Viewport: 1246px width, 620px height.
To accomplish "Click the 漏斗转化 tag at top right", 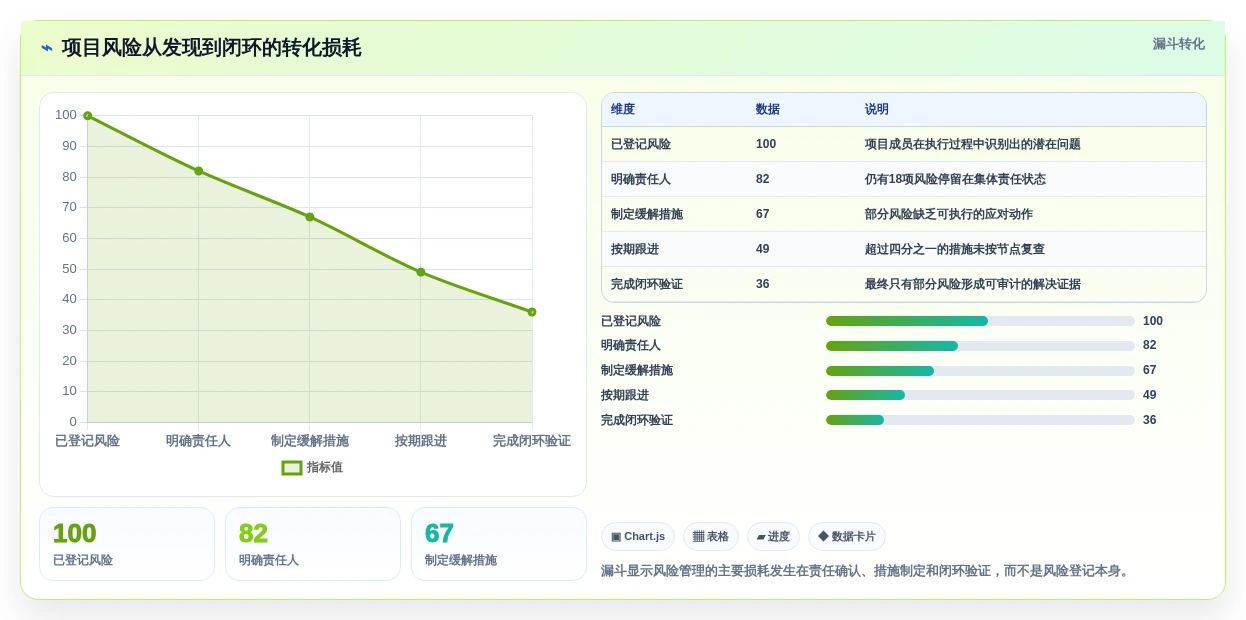I will point(1178,44).
